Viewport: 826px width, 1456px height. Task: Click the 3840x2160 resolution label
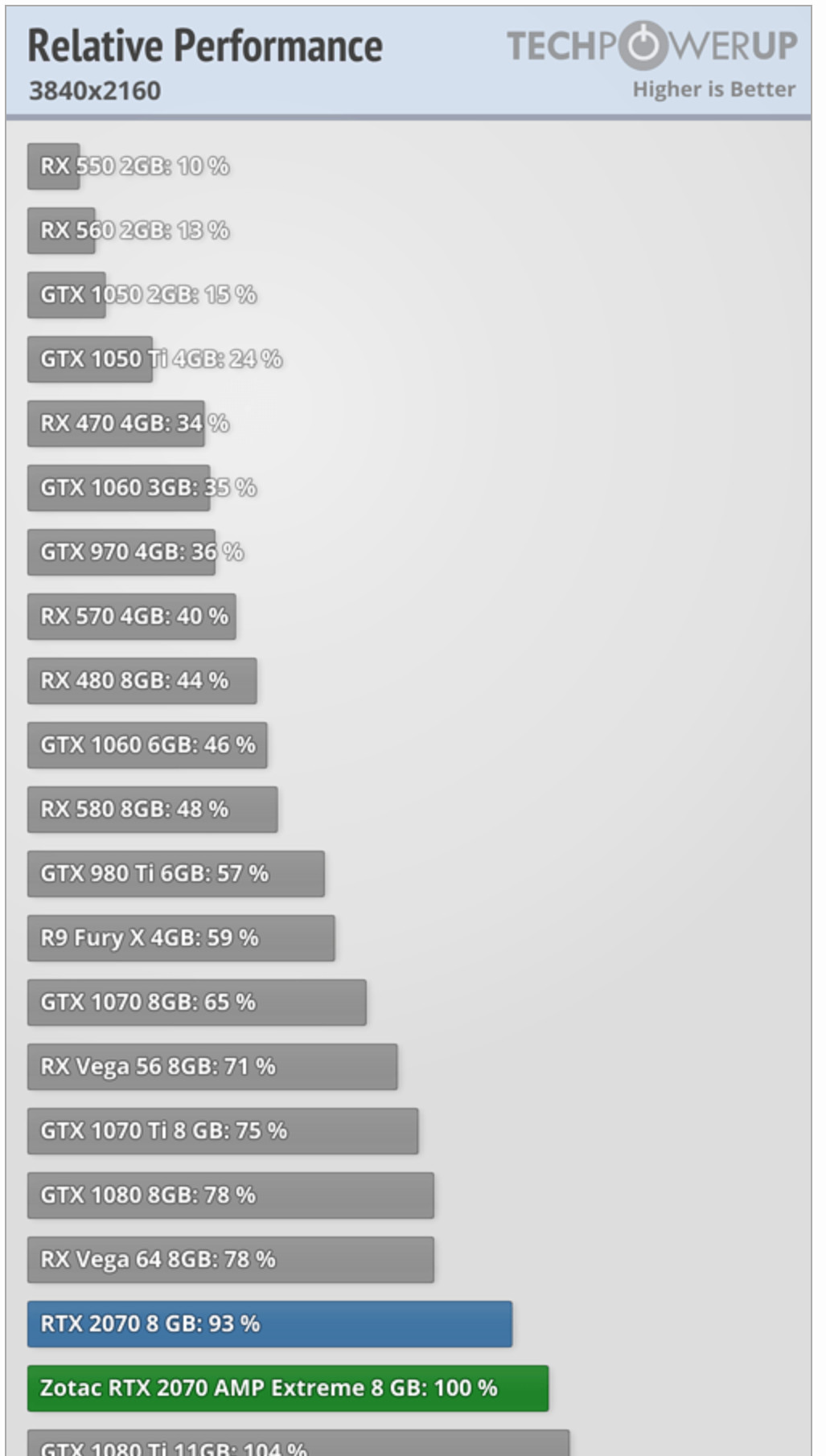point(95,91)
